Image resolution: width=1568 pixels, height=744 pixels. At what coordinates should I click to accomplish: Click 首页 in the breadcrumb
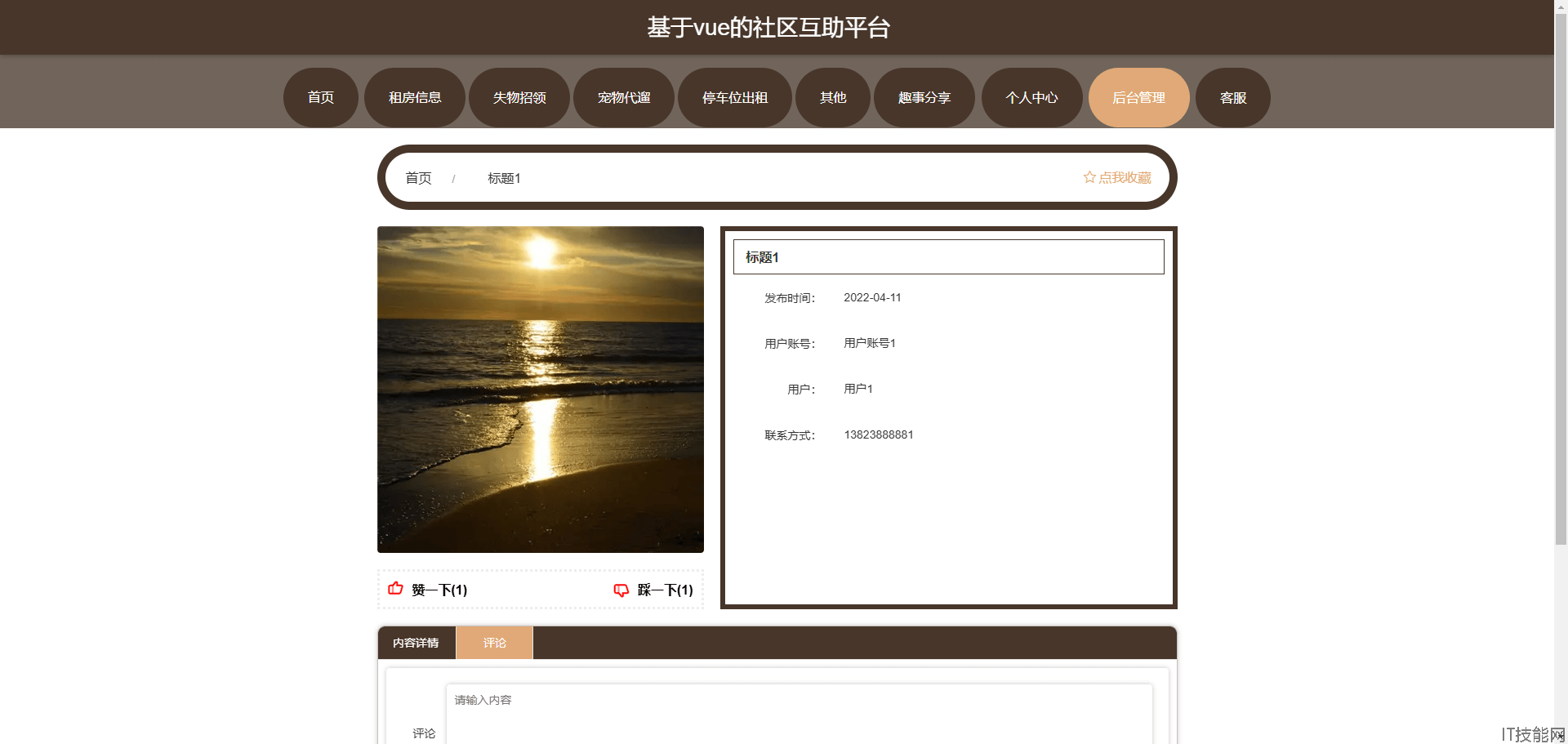coord(418,178)
